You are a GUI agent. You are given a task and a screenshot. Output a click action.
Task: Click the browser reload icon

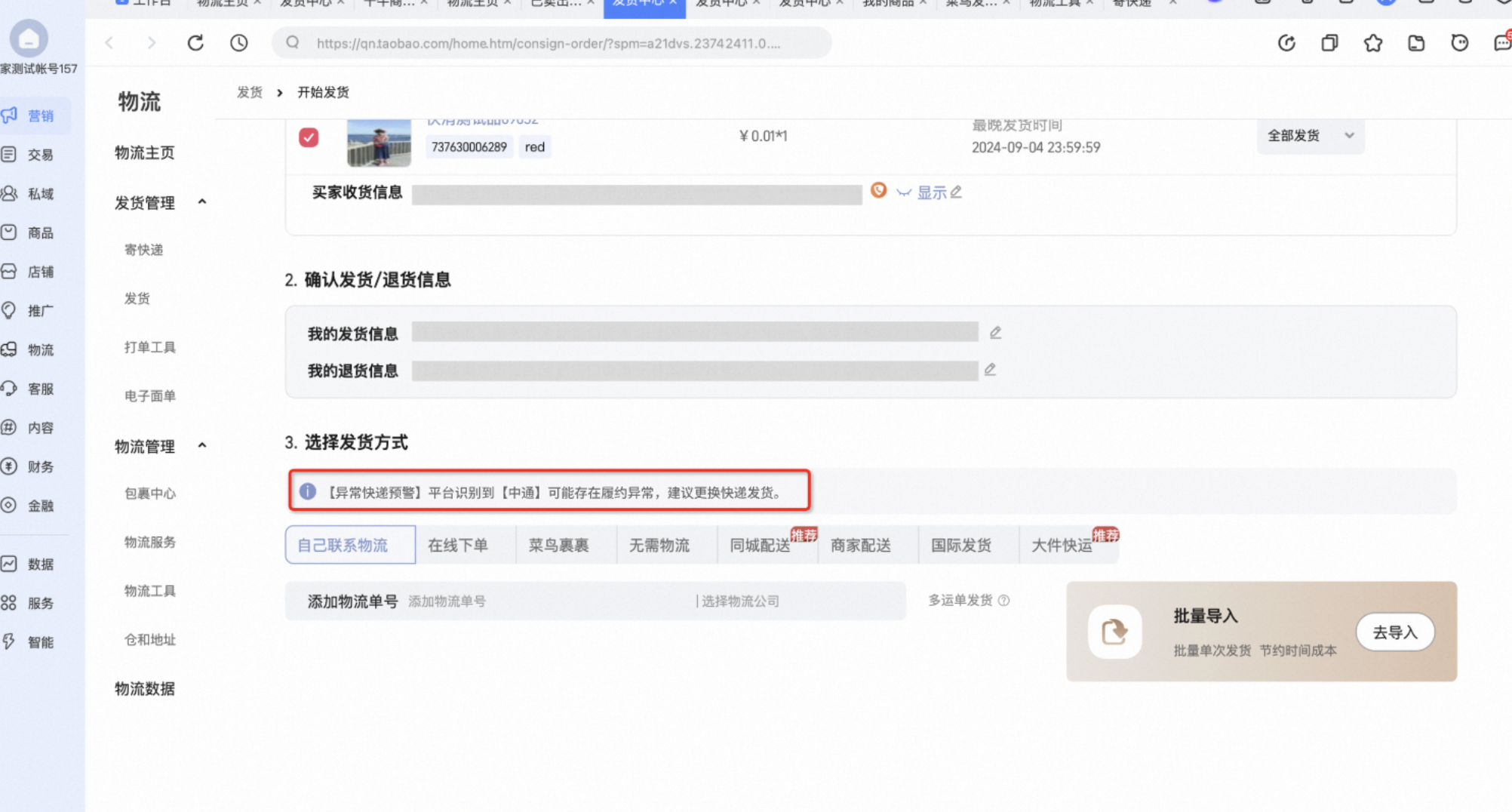point(195,43)
